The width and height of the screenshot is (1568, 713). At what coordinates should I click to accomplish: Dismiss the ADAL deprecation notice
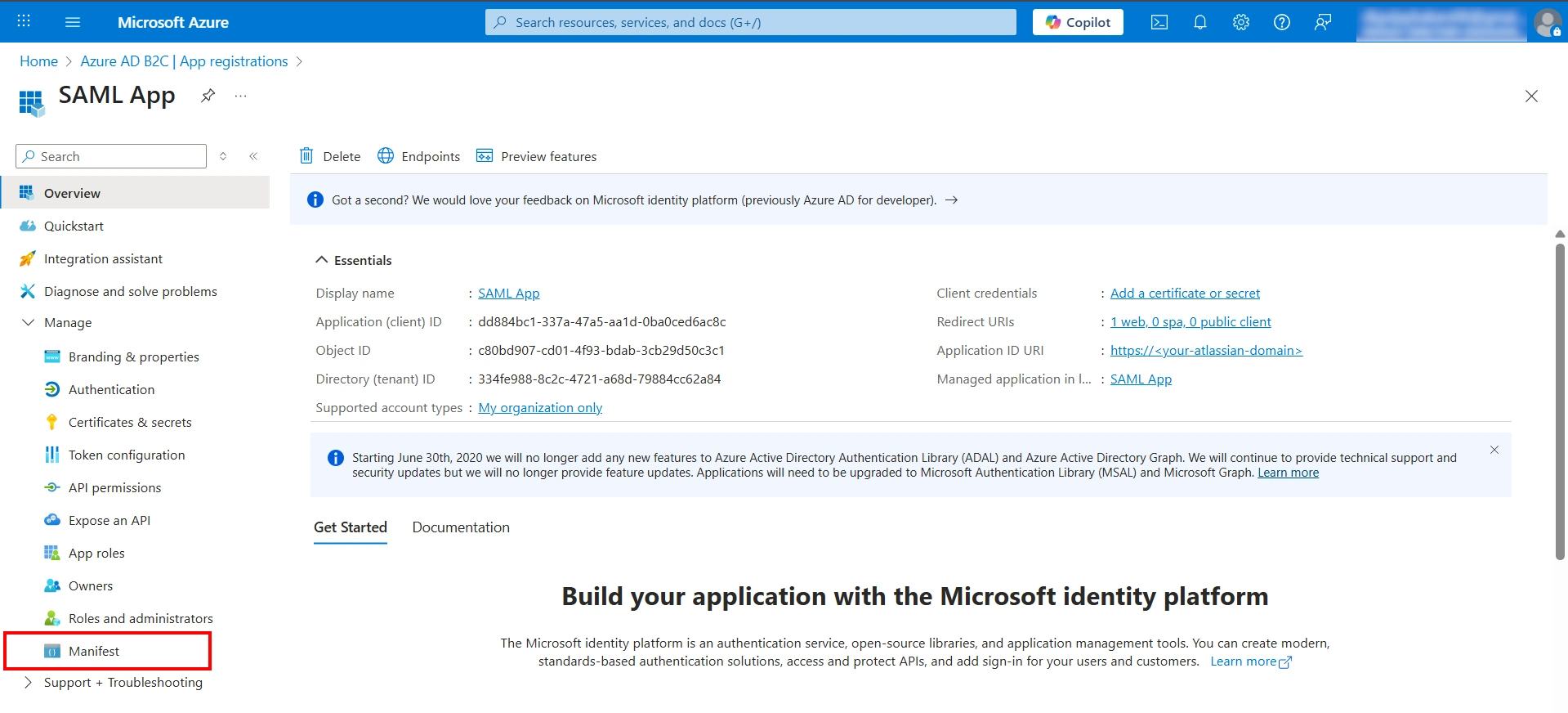[x=1494, y=450]
